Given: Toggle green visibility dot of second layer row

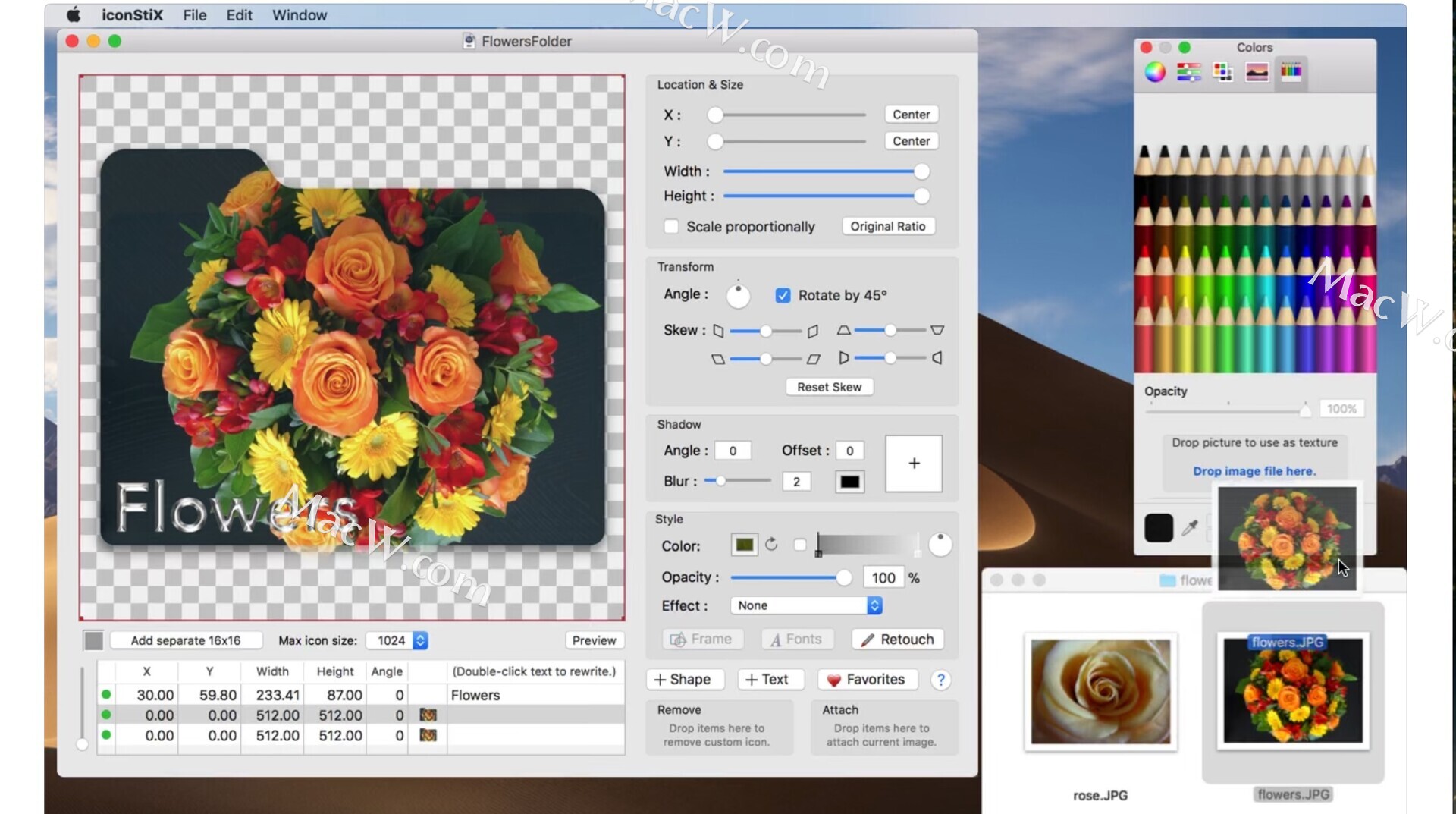Looking at the screenshot, I should point(106,715).
